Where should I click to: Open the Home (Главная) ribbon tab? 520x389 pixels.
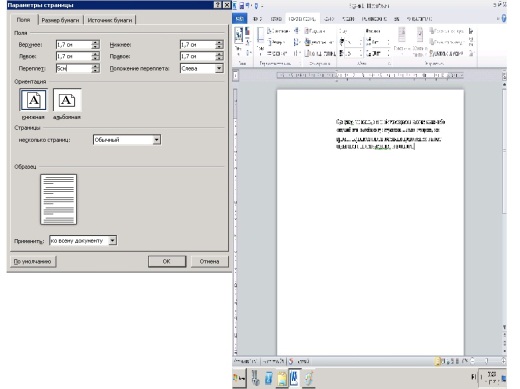click(x=257, y=19)
